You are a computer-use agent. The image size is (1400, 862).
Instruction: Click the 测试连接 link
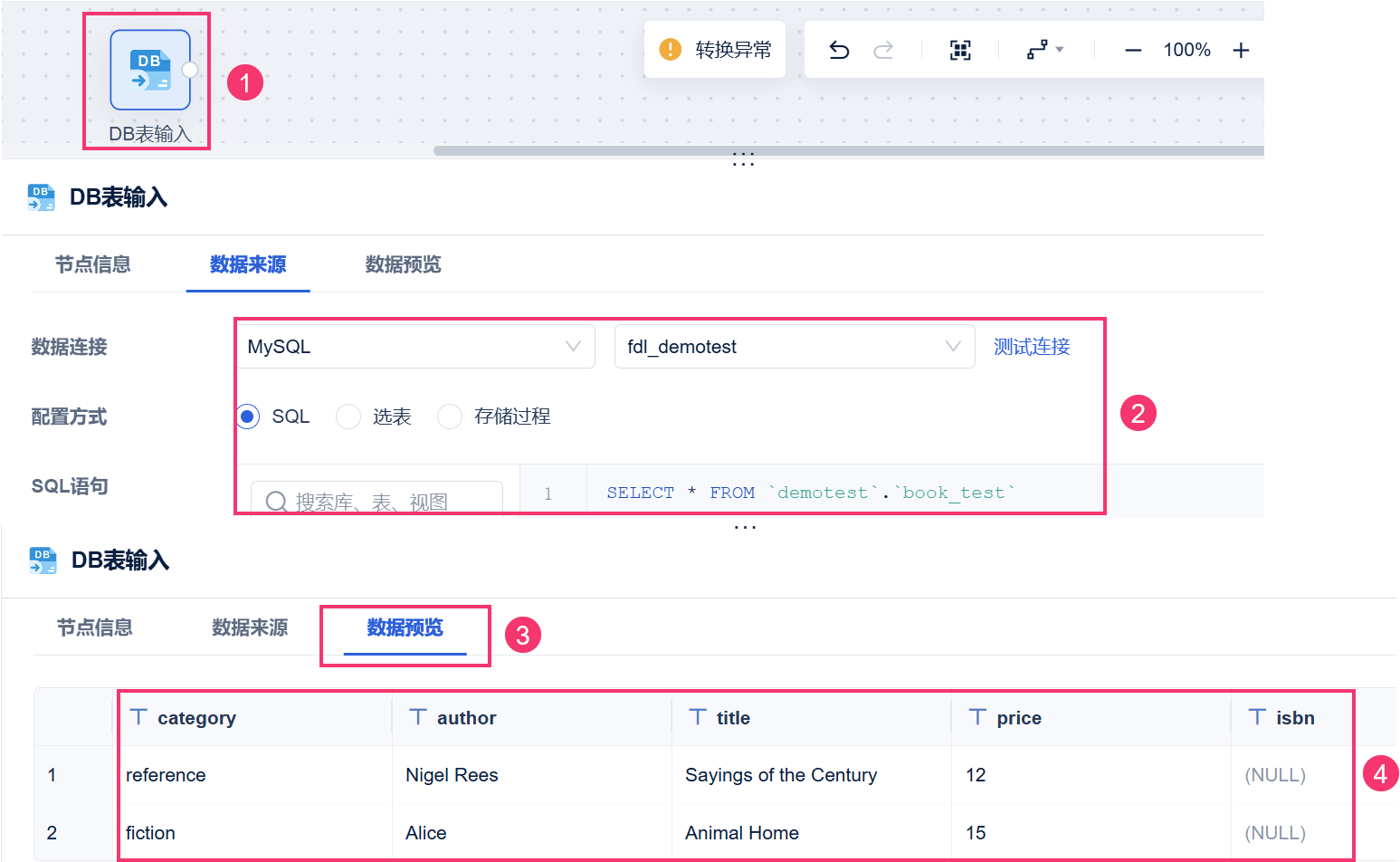coord(1032,347)
